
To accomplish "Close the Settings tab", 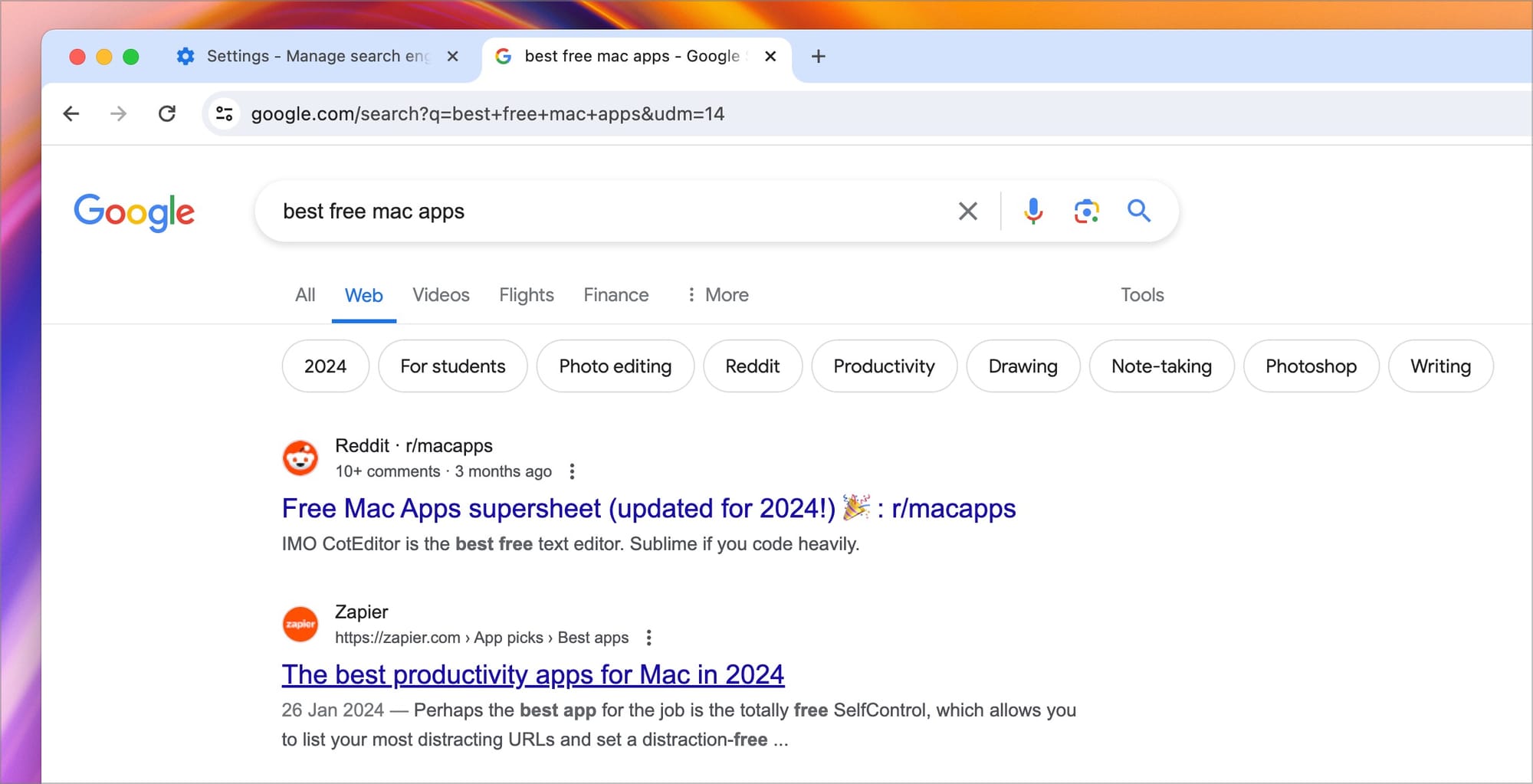I will [x=453, y=57].
